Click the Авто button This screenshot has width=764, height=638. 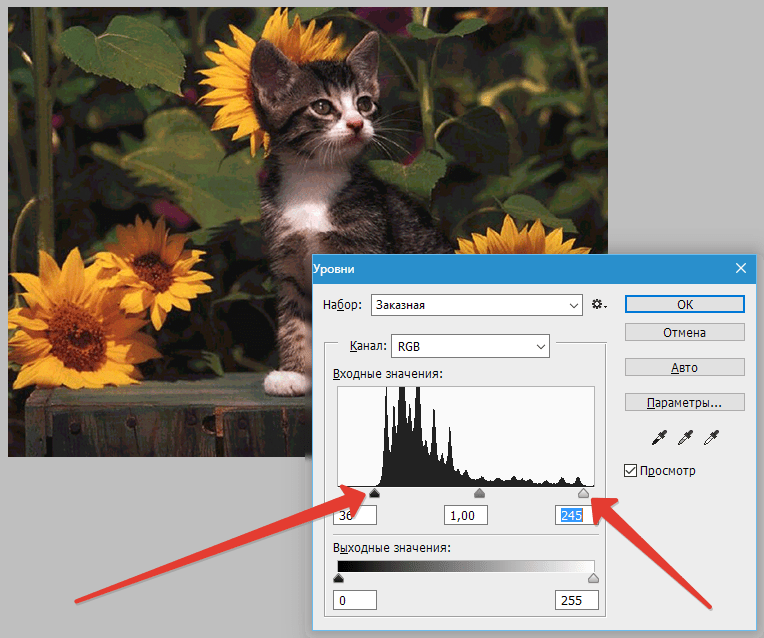pos(685,367)
